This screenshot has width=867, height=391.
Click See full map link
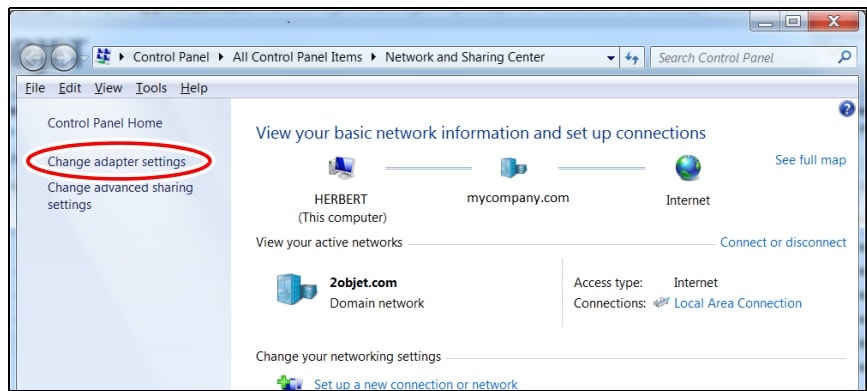pos(810,160)
